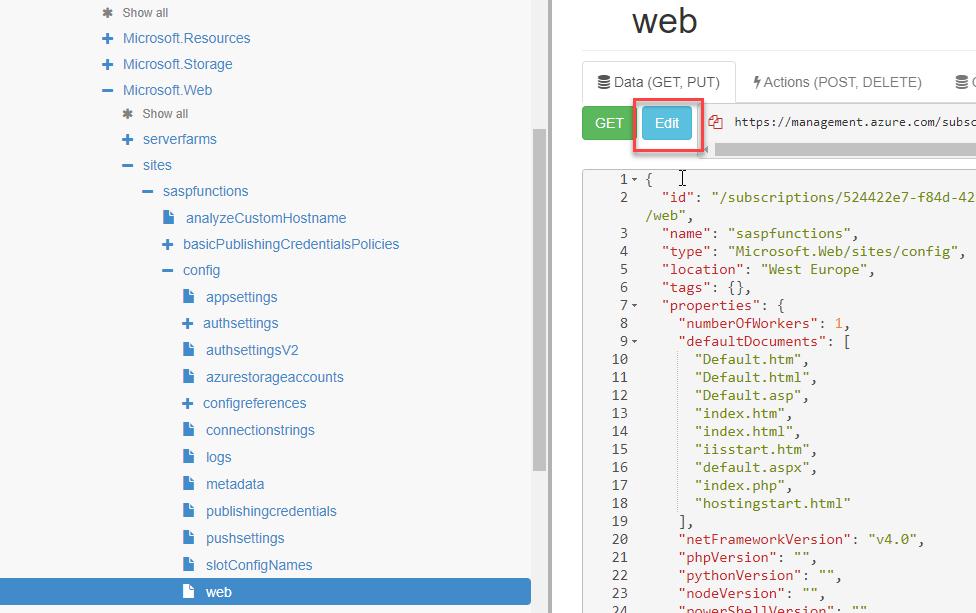Click file icon beside web
The width and height of the screenshot is (976, 613).
188,591
